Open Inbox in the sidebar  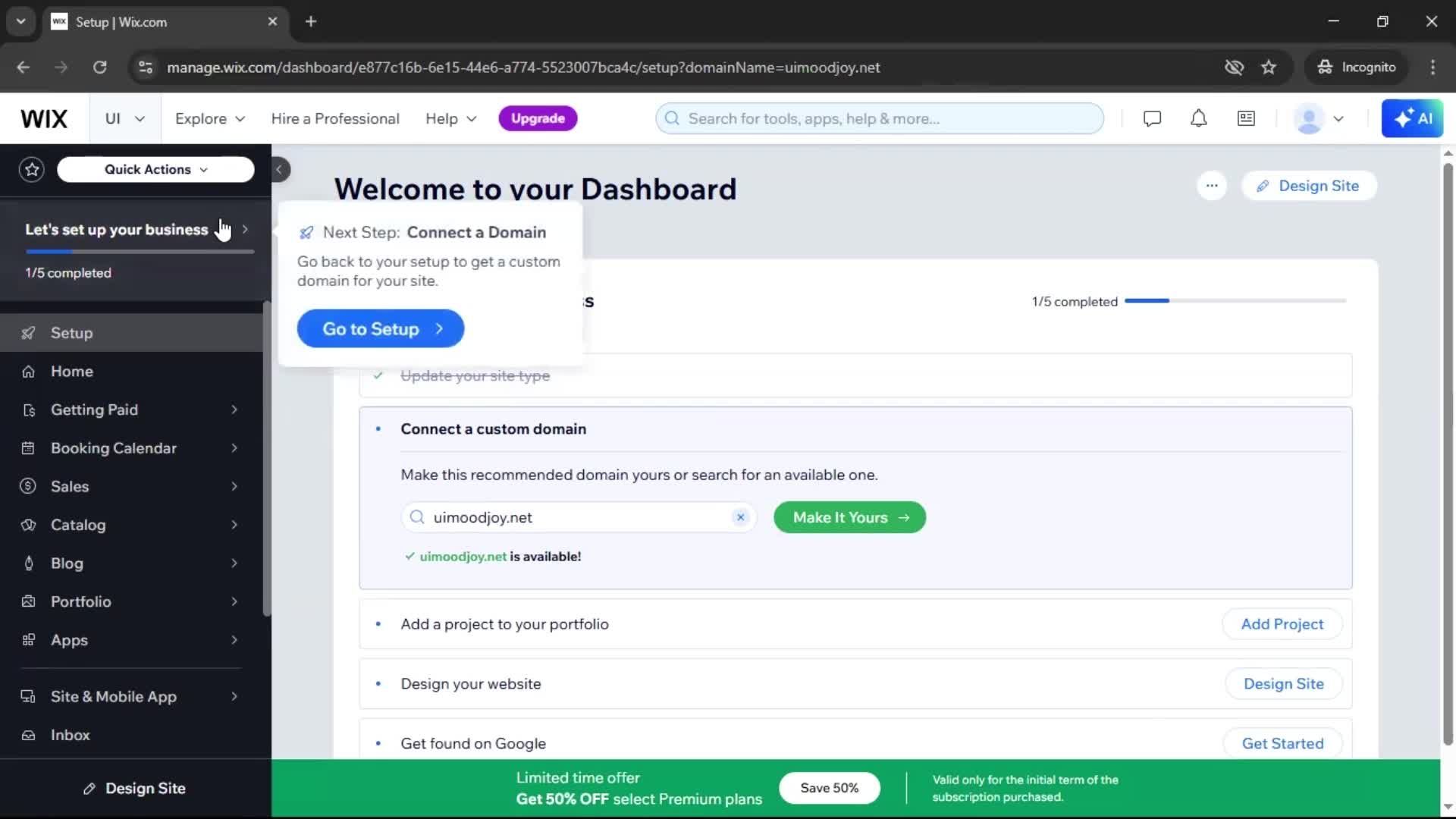[131, 735]
